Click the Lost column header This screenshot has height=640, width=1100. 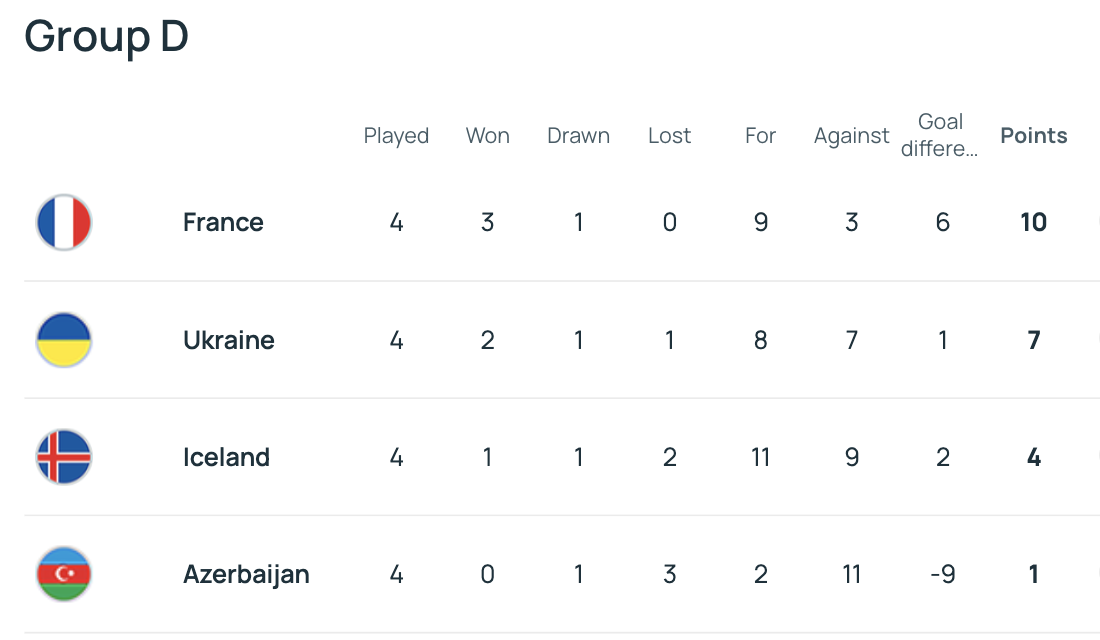coord(669,136)
